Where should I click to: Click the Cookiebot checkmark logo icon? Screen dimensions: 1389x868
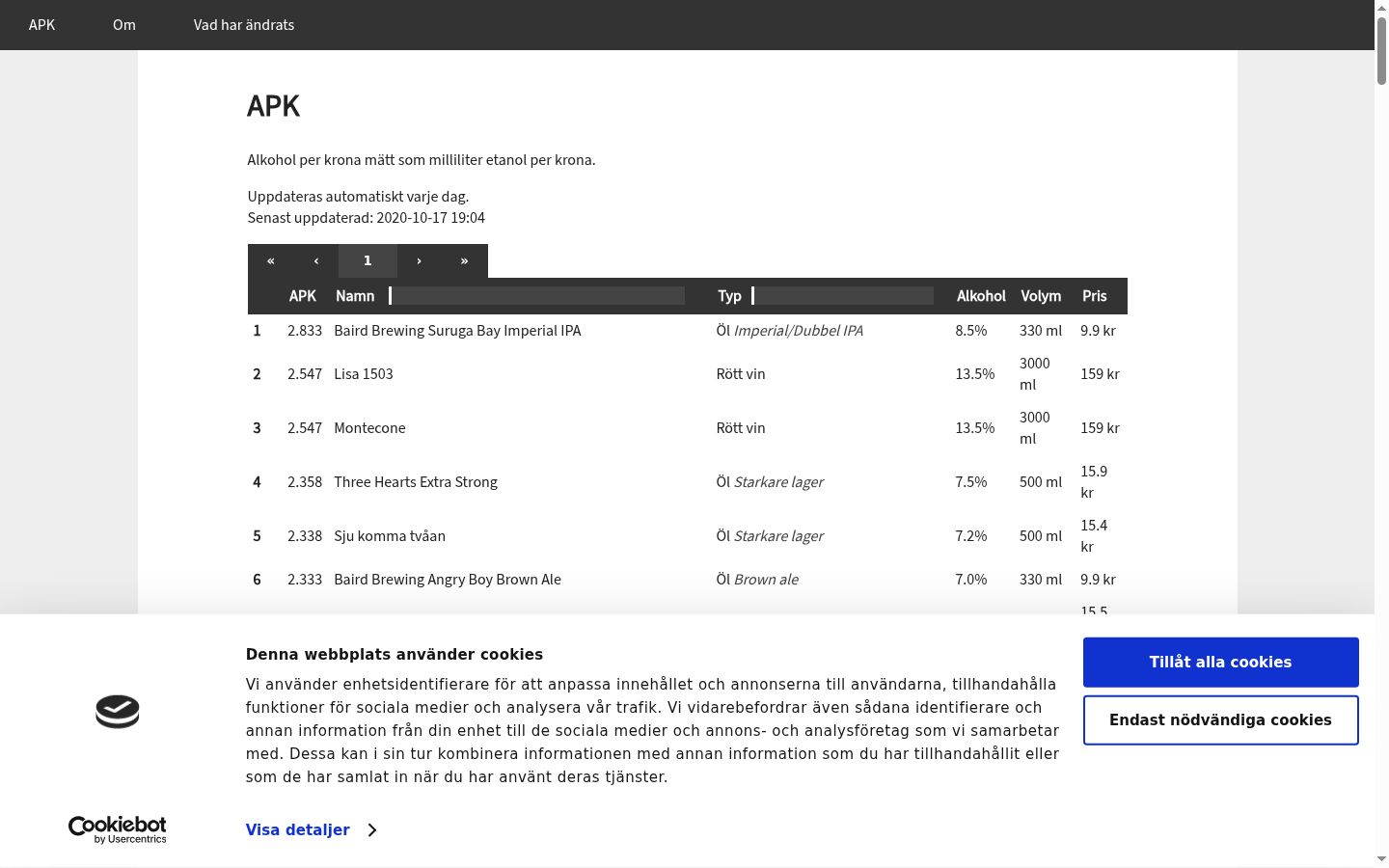tap(118, 712)
